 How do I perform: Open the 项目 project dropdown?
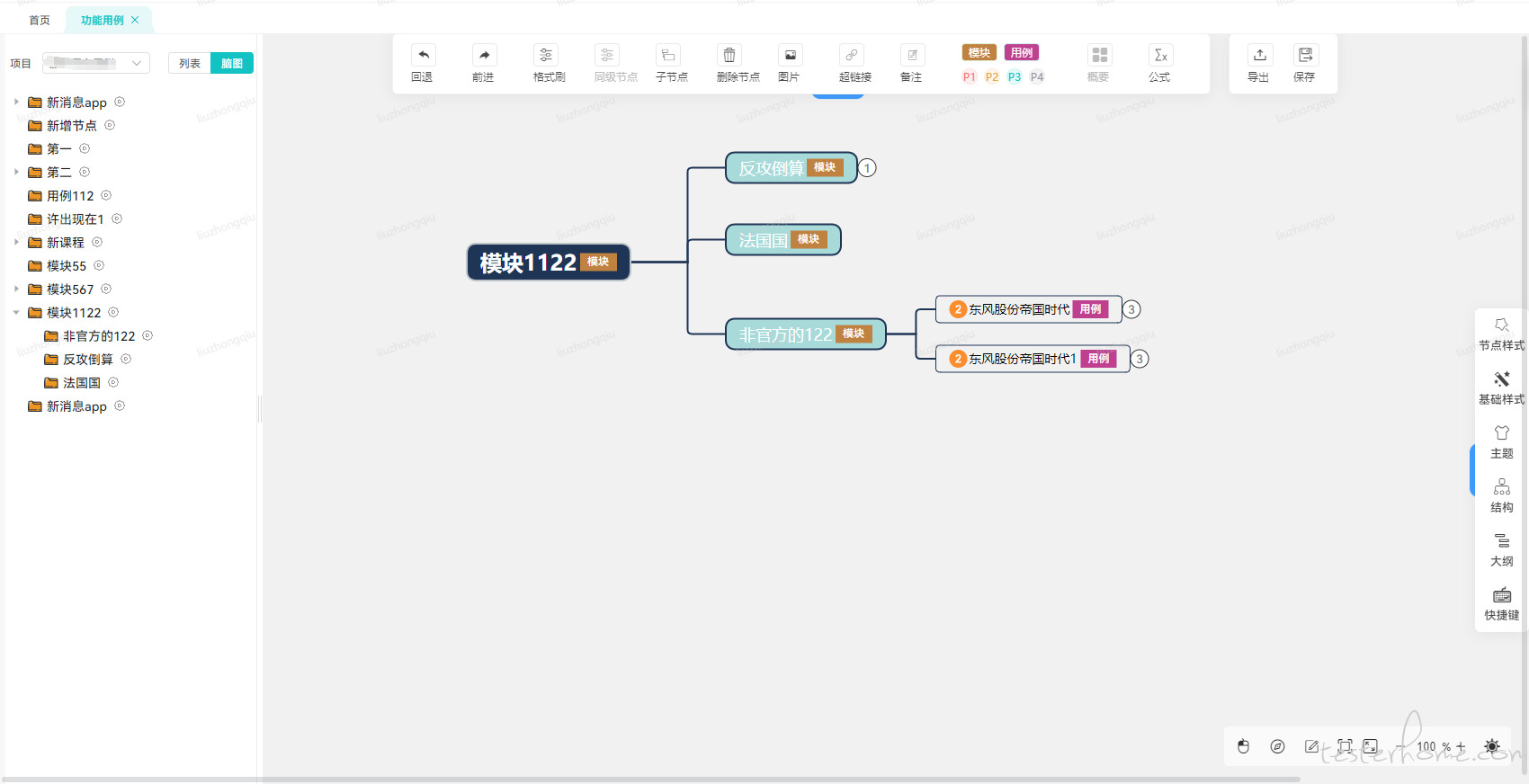coord(96,63)
